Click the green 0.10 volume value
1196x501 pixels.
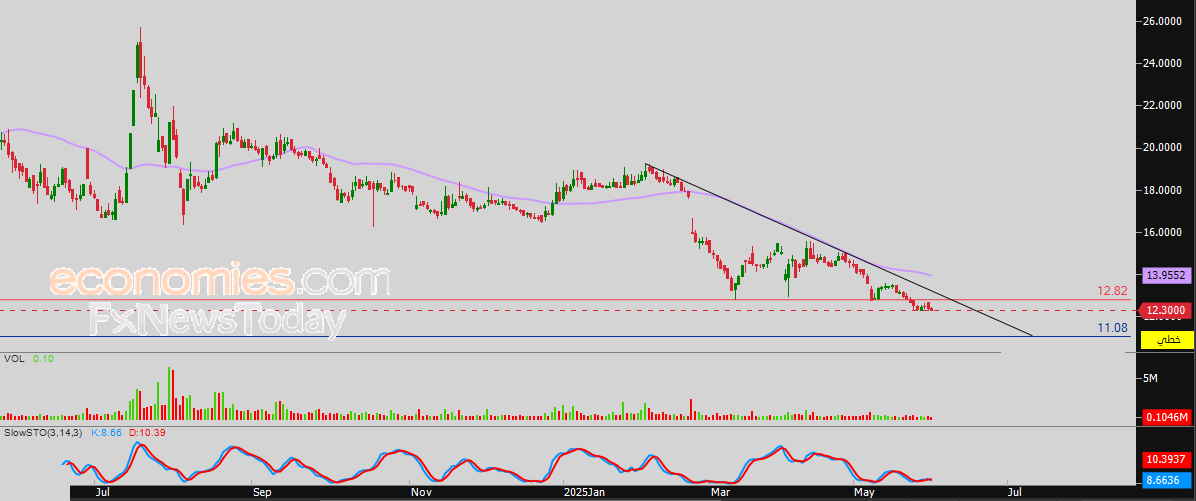pyautogui.click(x=43, y=358)
